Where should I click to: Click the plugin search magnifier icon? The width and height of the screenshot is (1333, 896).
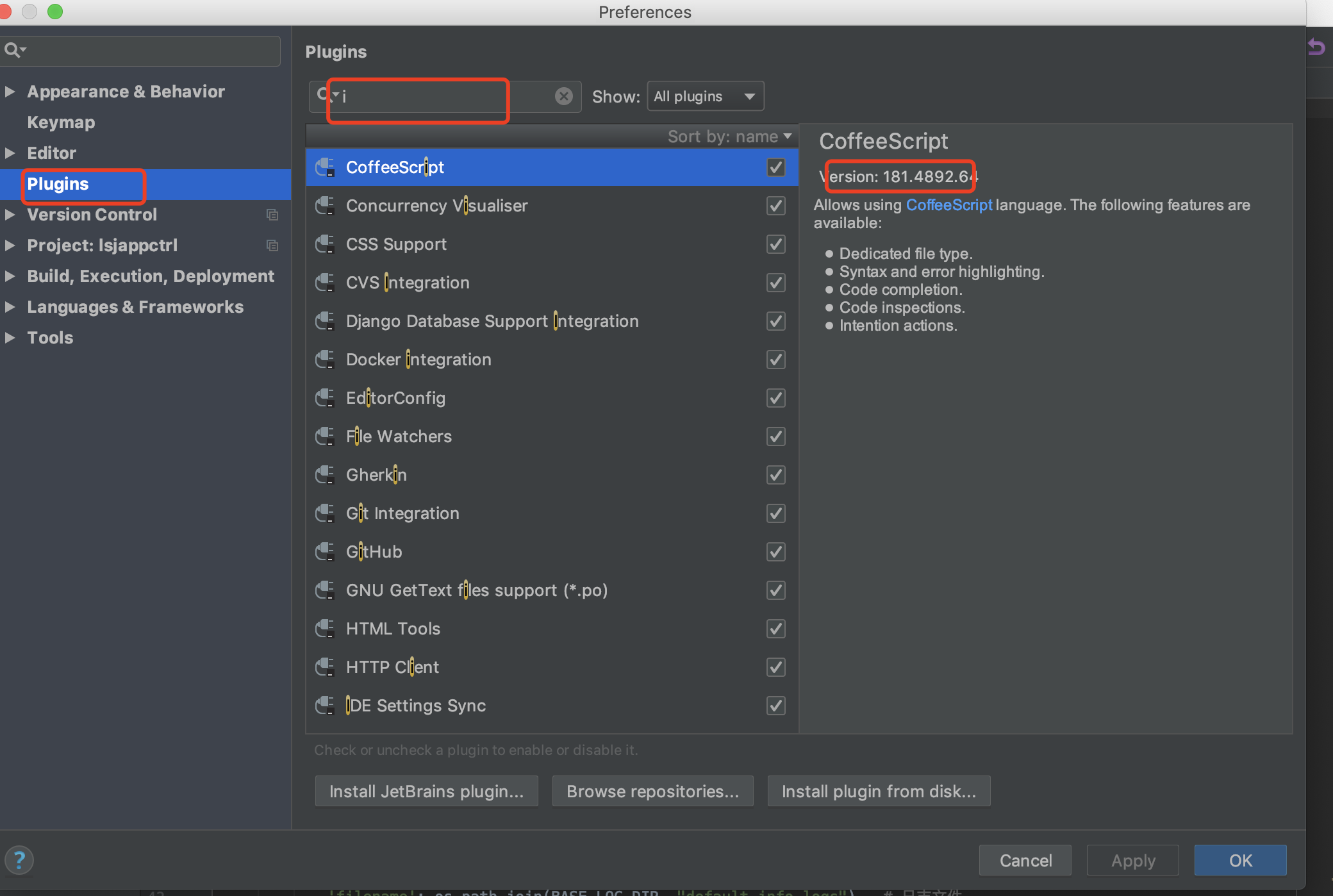click(323, 95)
